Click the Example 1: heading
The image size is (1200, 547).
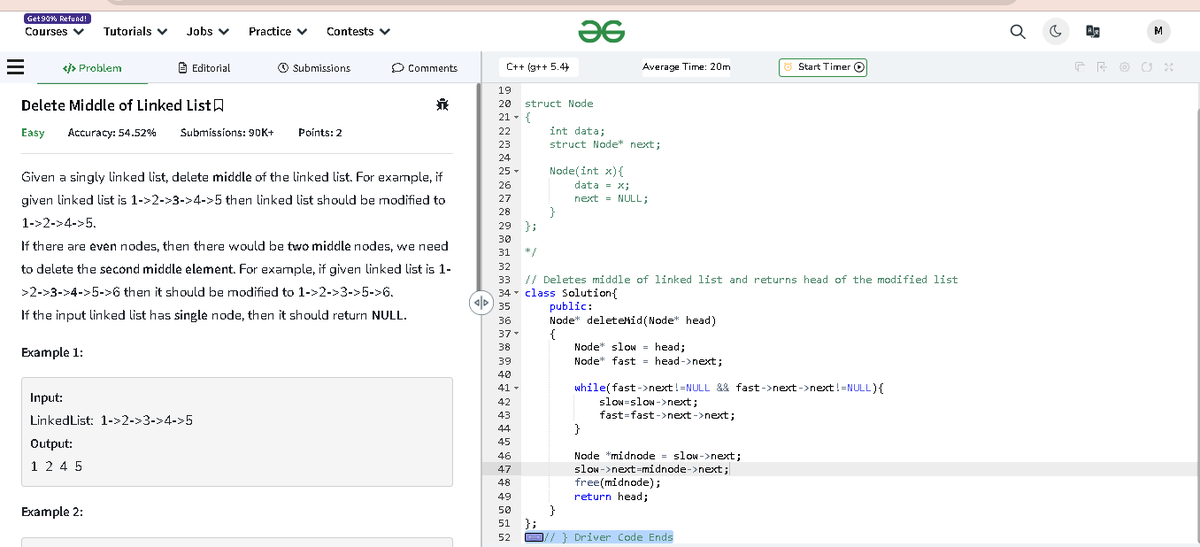pyautogui.click(x=52, y=353)
